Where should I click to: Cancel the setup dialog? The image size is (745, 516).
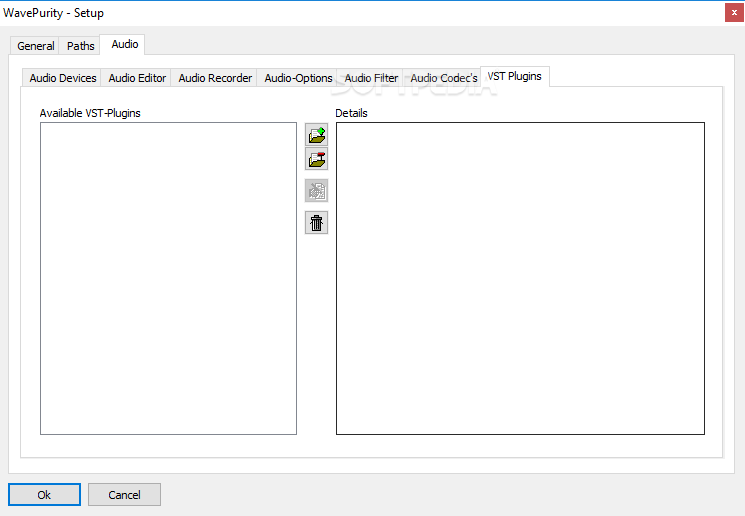pyautogui.click(x=124, y=495)
